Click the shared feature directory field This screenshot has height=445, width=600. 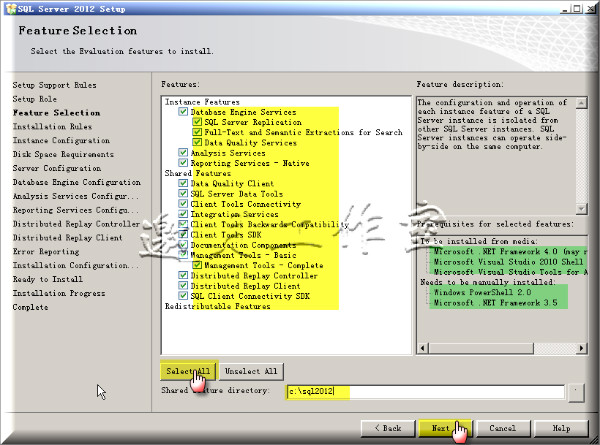425,391
